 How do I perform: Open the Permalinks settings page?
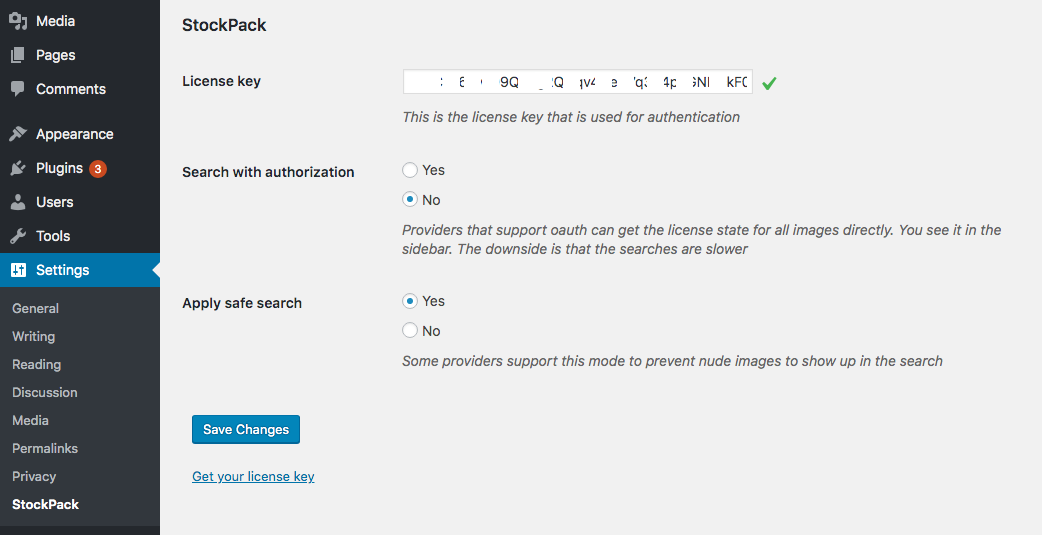45,449
